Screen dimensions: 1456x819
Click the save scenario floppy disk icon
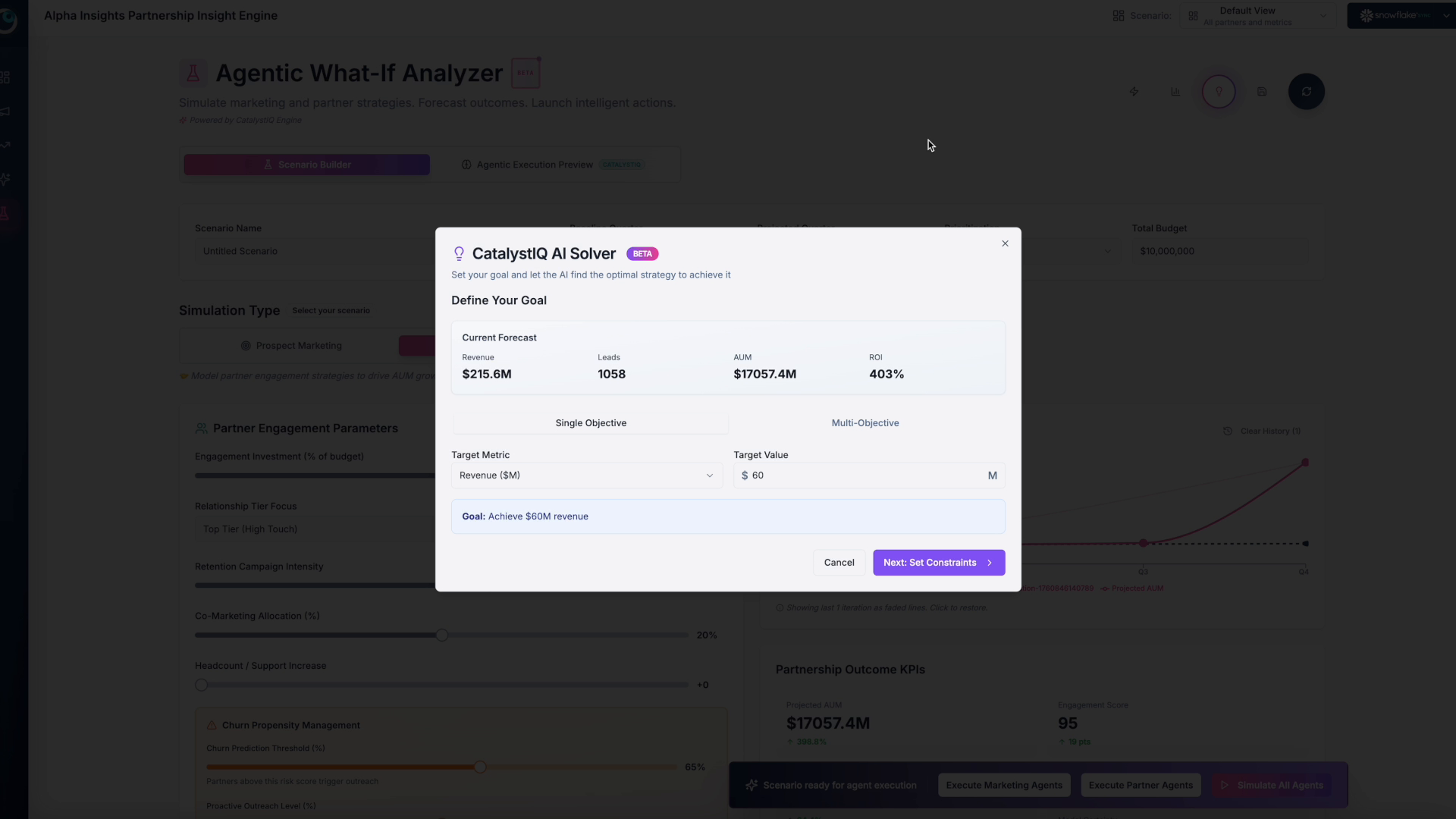[x=1263, y=91]
